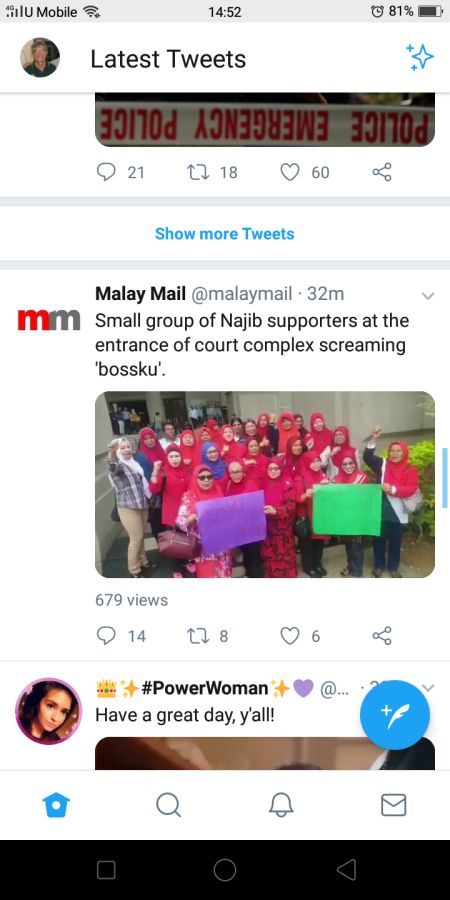Share the police tape tweet
The width and height of the screenshot is (450, 900).
382,172
